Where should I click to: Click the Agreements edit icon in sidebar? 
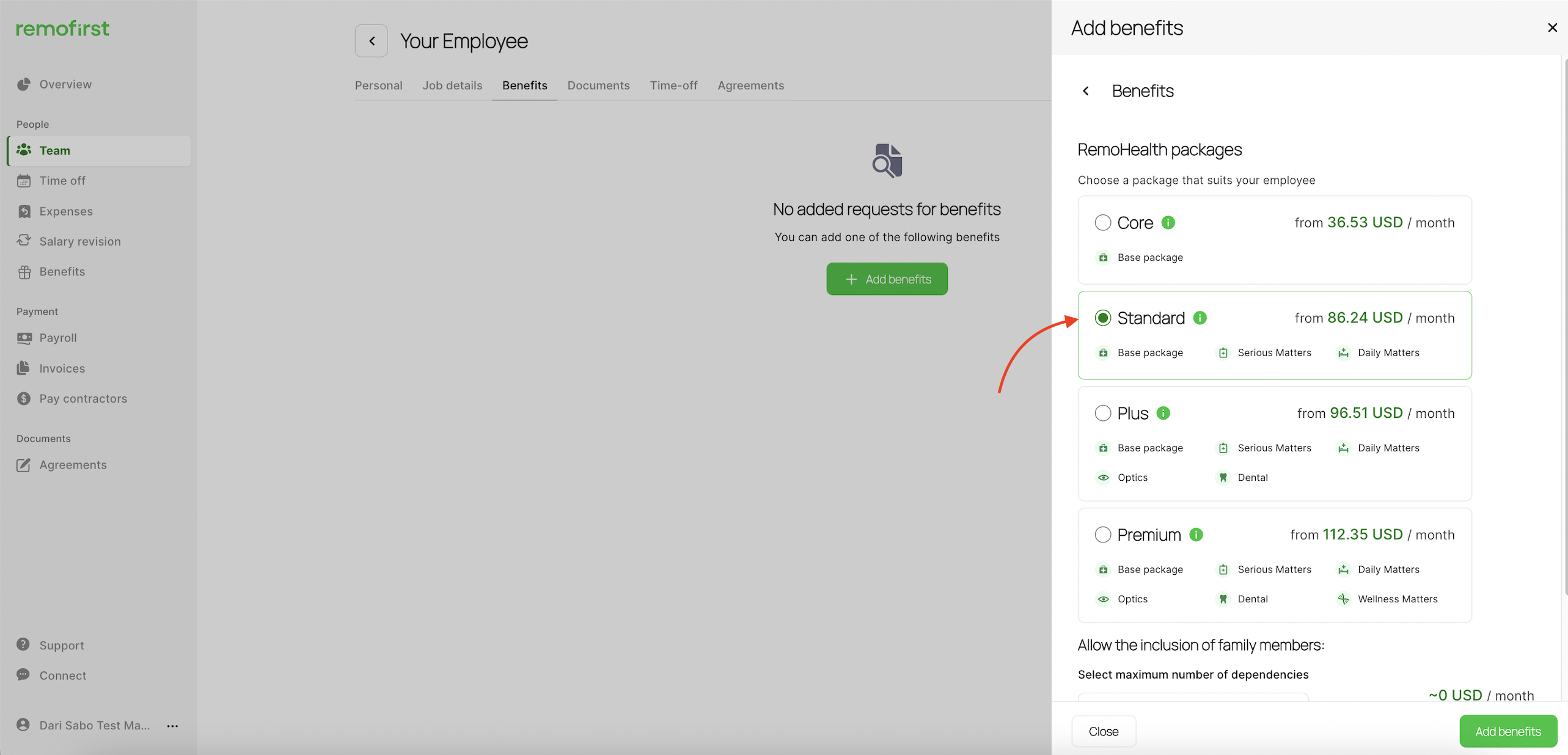pos(24,465)
